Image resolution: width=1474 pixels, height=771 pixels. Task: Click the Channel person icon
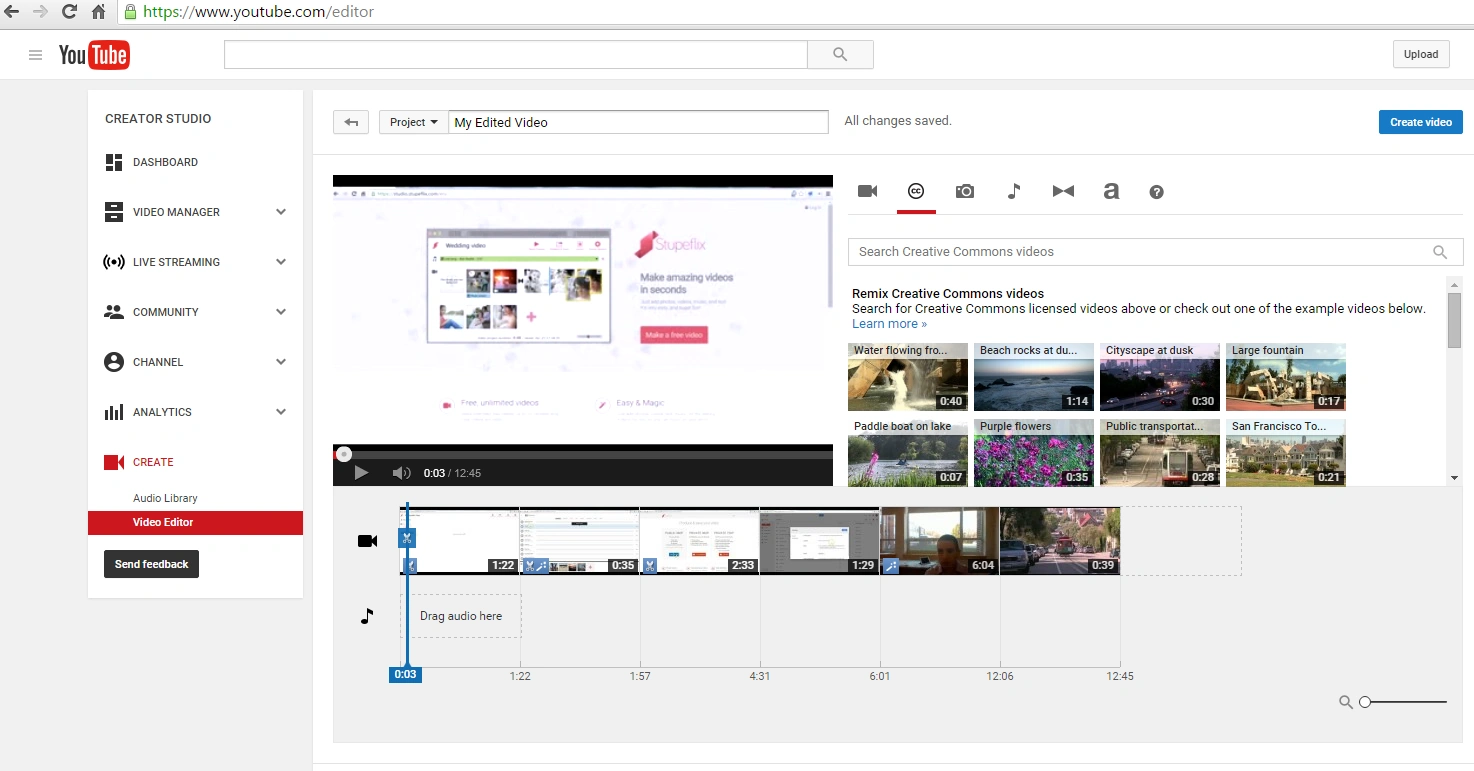pos(114,362)
